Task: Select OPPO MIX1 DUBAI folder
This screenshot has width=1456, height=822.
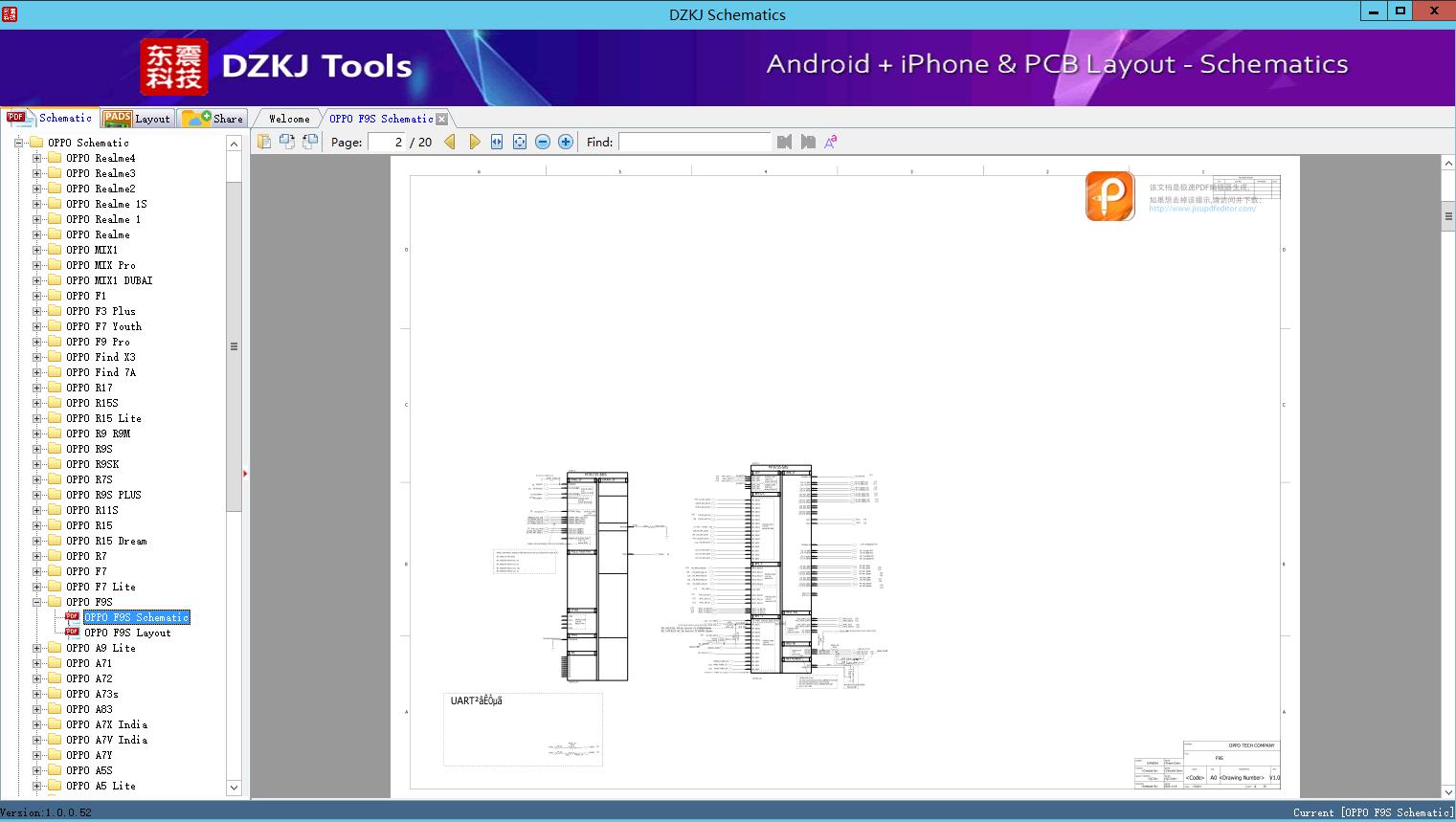Action: click(x=109, y=280)
